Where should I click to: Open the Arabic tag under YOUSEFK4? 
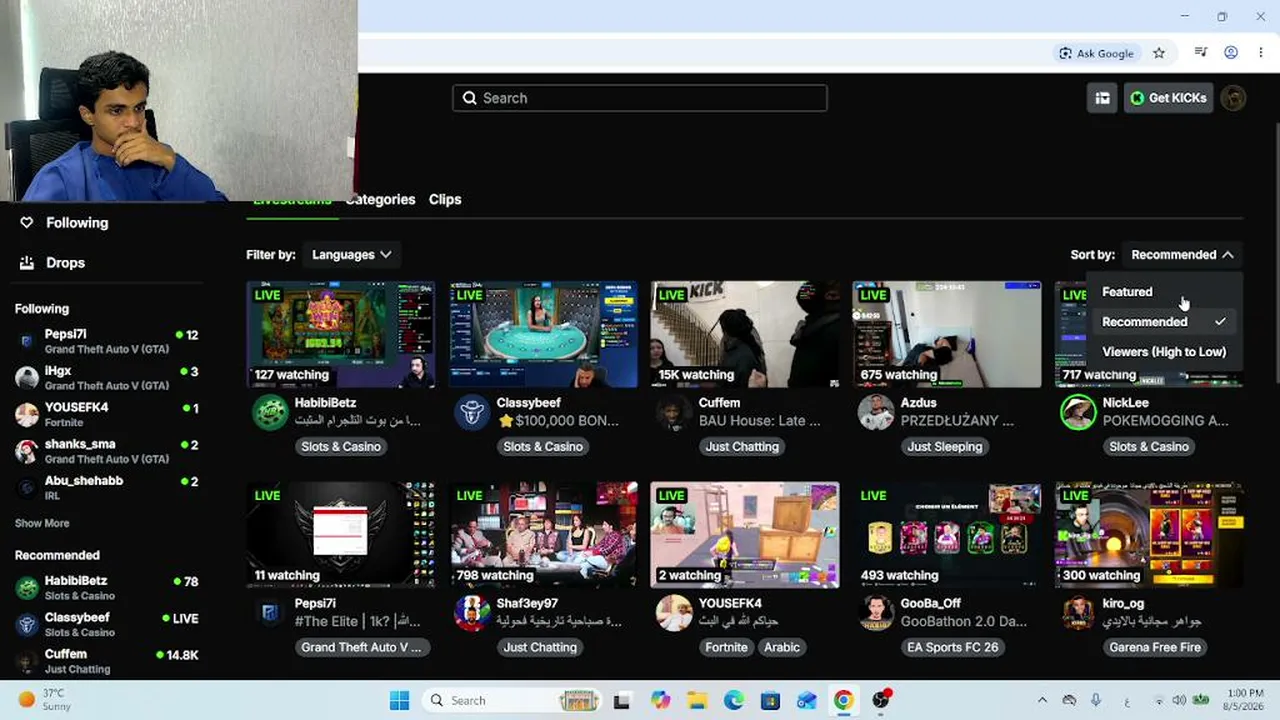click(x=782, y=647)
